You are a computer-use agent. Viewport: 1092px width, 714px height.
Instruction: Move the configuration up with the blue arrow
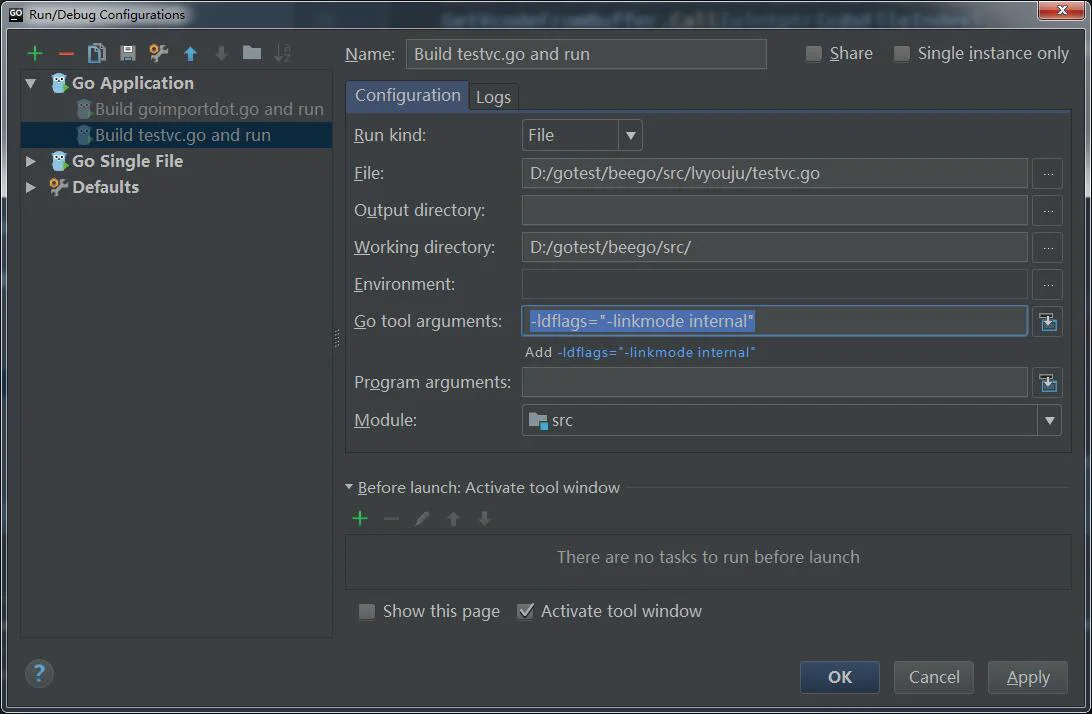tap(190, 54)
